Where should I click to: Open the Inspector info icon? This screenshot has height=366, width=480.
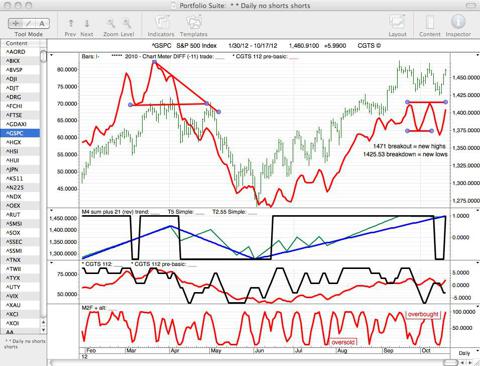tap(458, 22)
